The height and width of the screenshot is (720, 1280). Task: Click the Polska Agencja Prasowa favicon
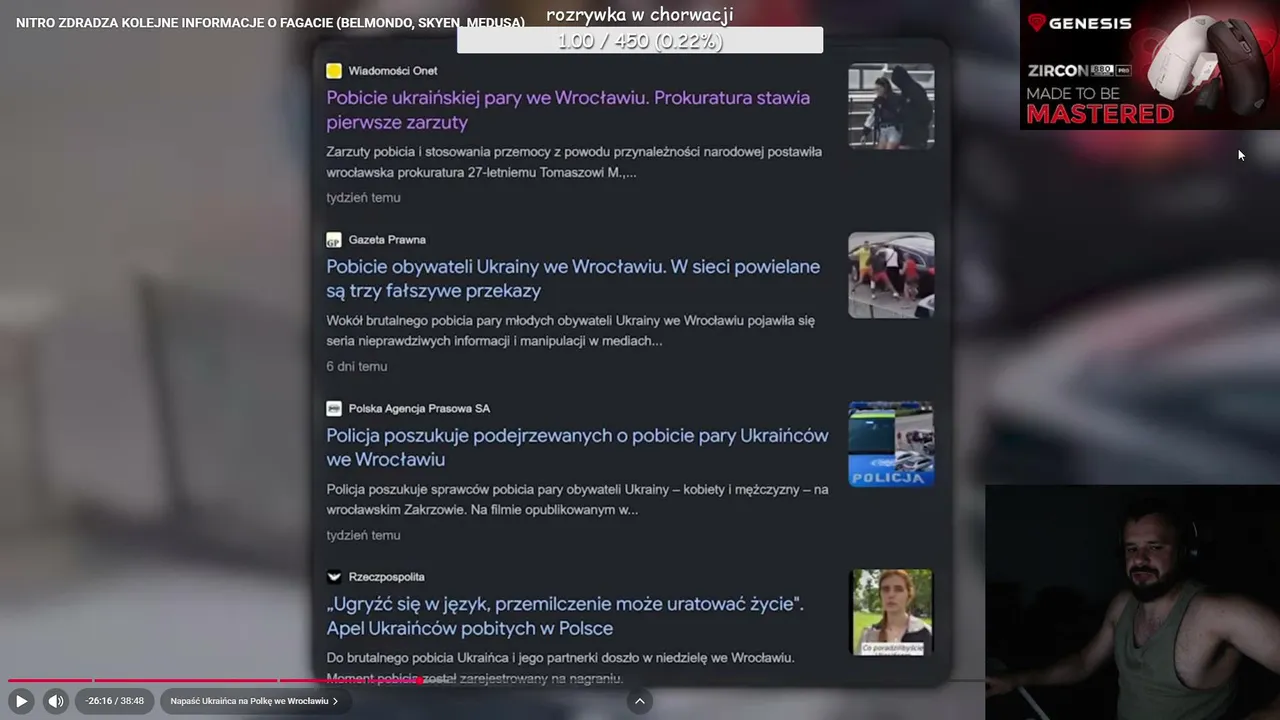point(334,408)
